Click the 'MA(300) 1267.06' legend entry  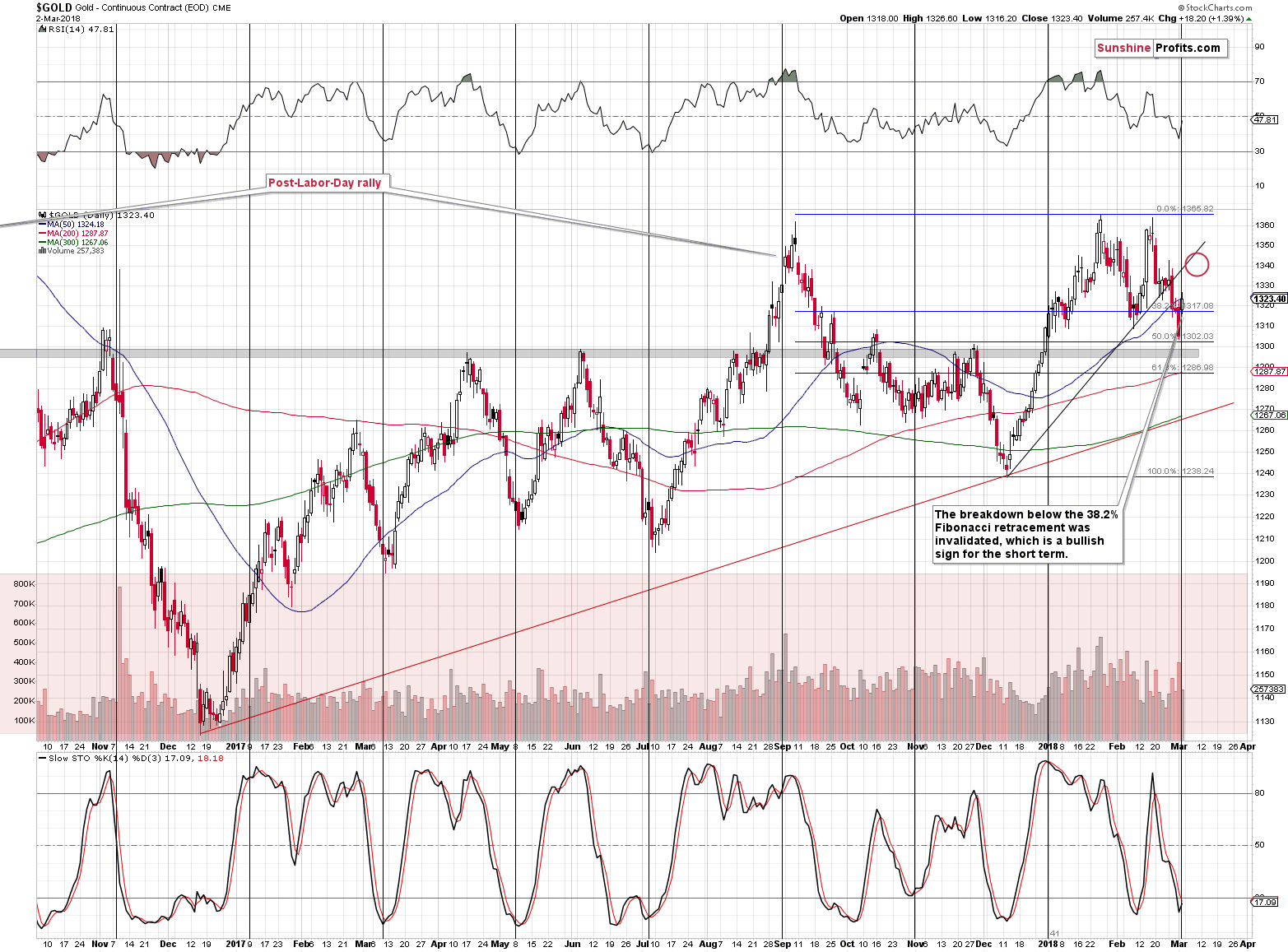point(77,243)
